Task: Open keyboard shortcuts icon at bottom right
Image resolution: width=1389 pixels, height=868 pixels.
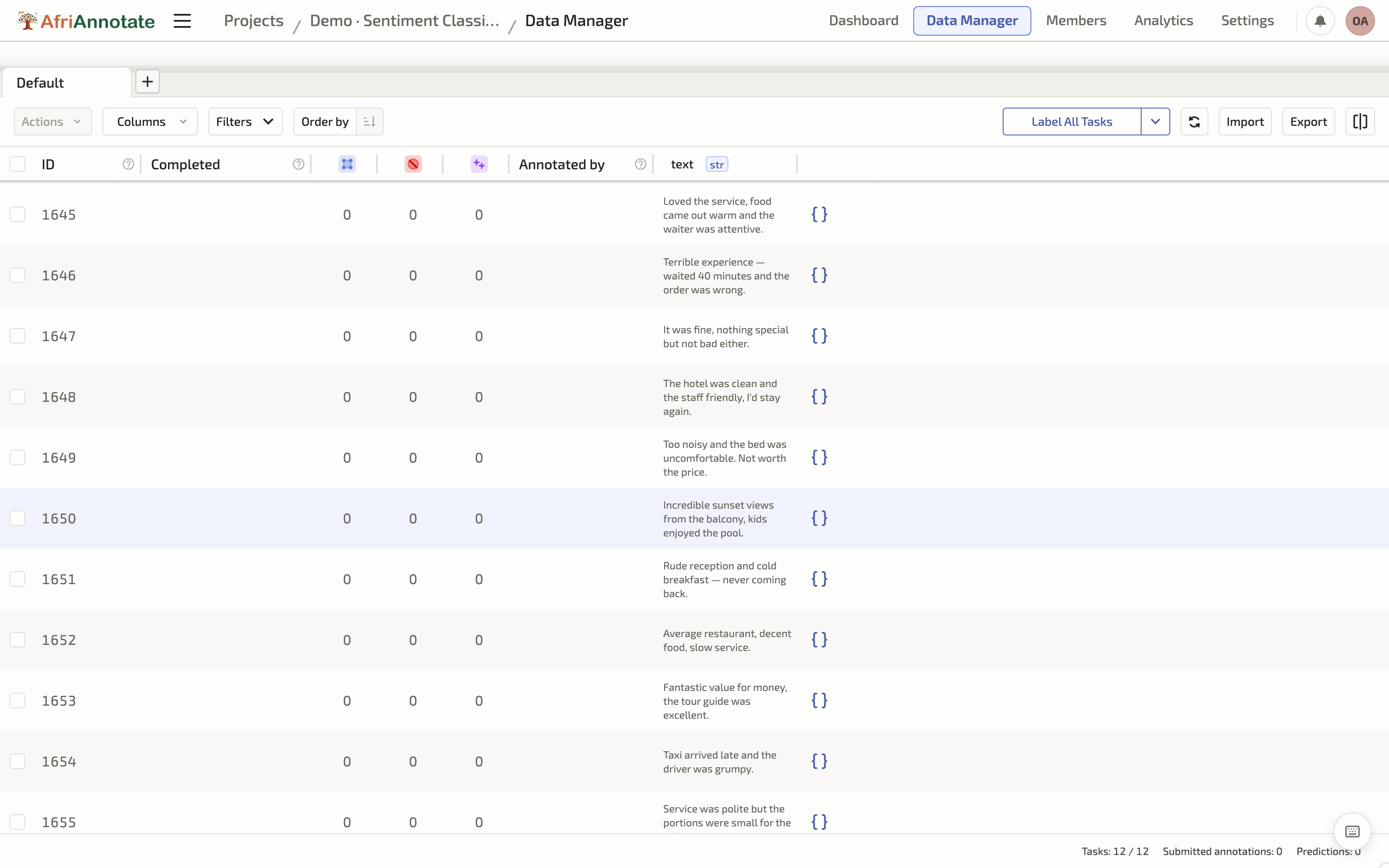Action: pyautogui.click(x=1352, y=831)
